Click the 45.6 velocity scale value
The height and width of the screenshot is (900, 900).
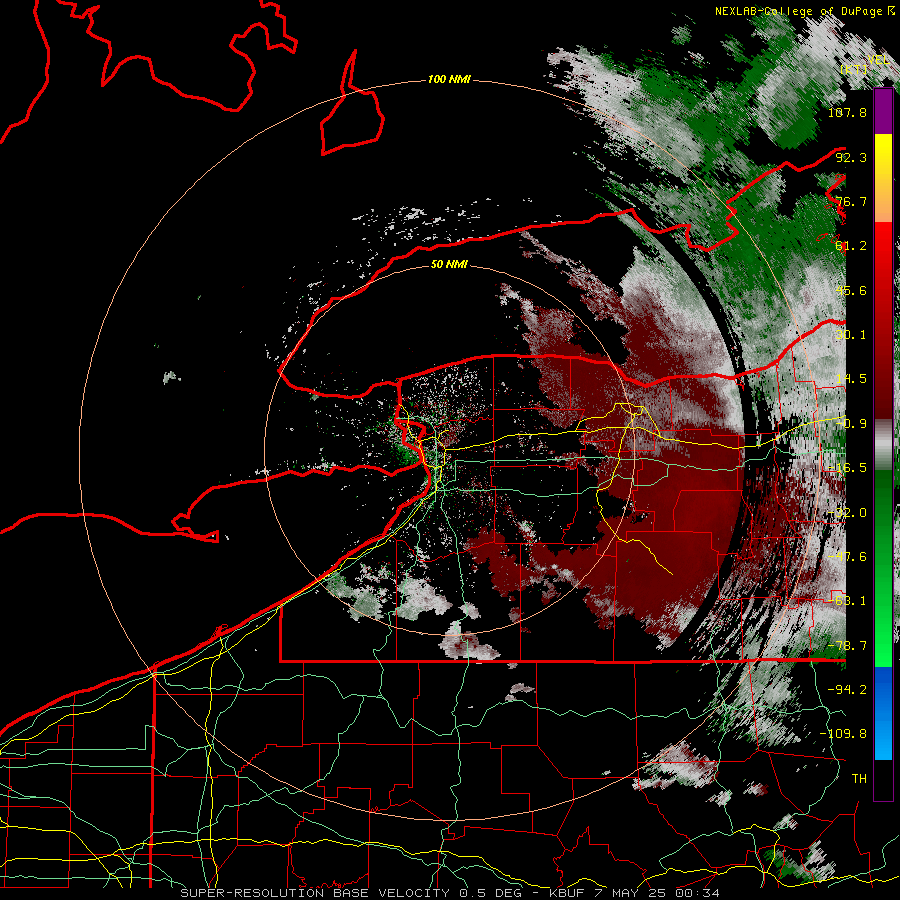point(851,290)
